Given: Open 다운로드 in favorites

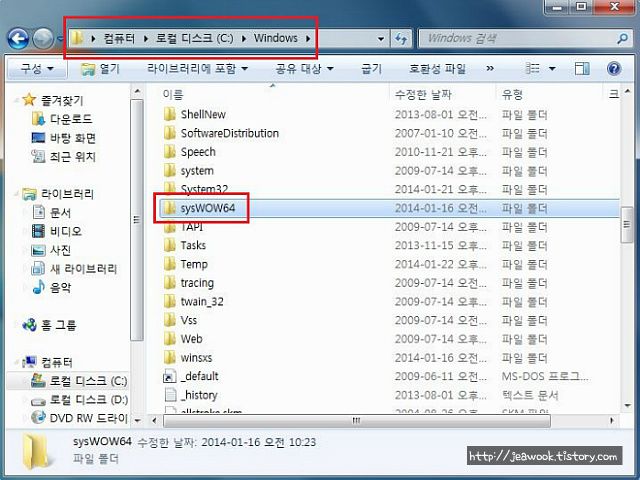Looking at the screenshot, I should coord(71,119).
